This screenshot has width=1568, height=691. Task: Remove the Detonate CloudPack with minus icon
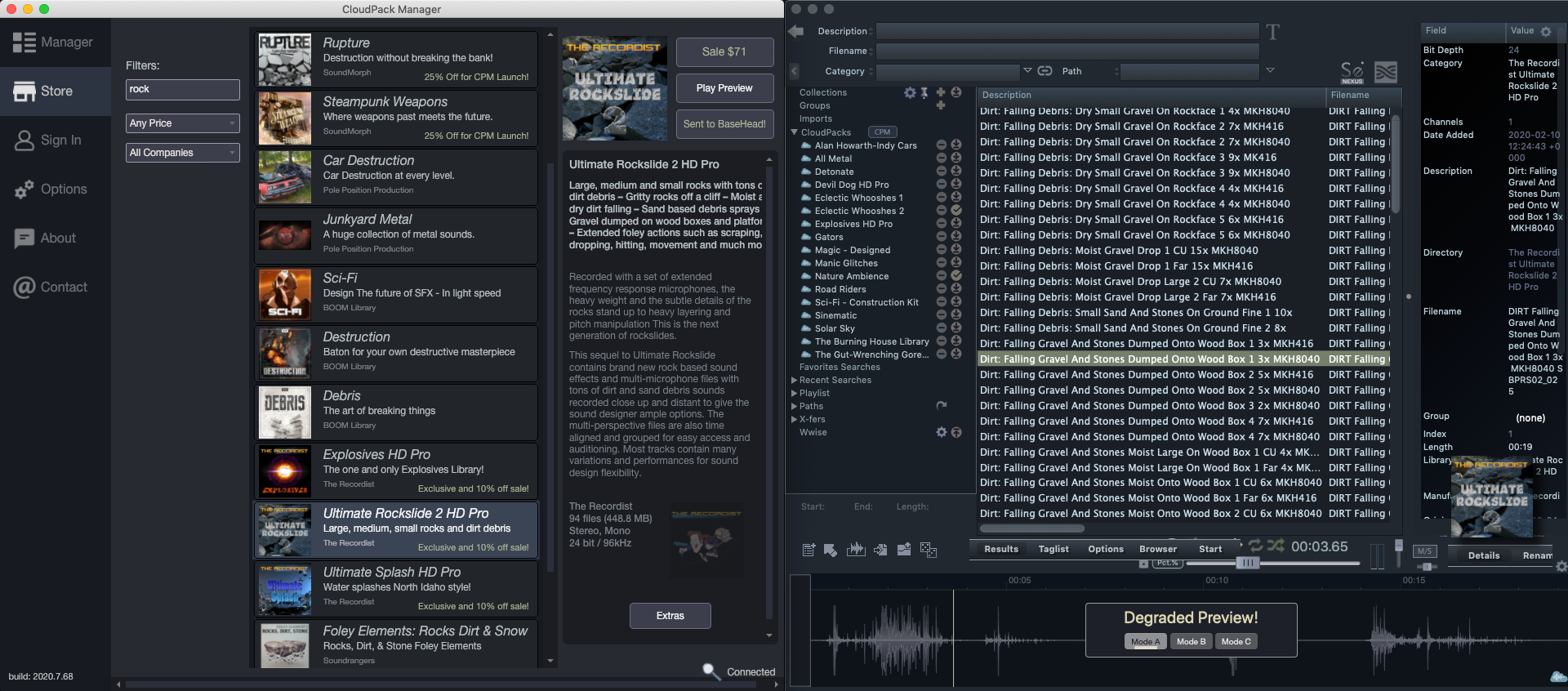(942, 172)
